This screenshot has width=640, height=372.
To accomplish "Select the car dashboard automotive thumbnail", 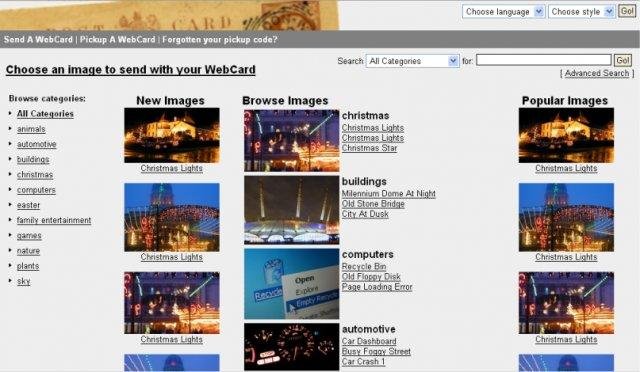I will [x=291, y=347].
